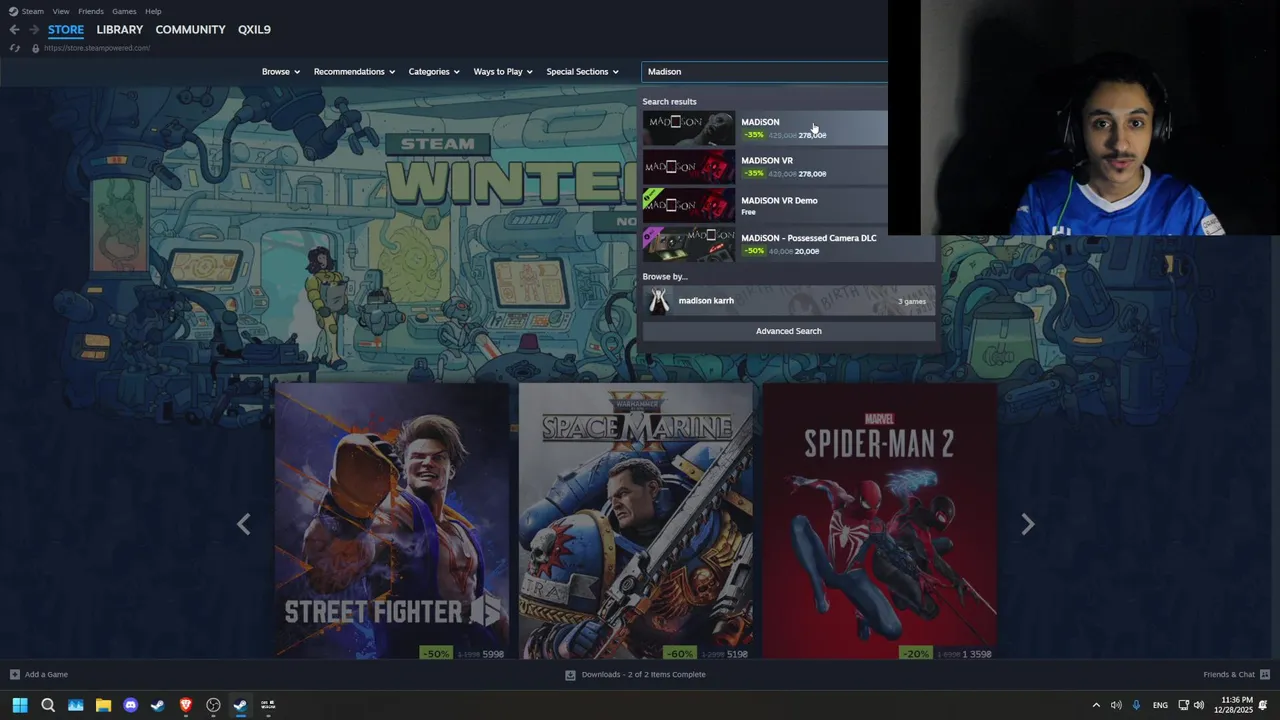Expand the Categories dropdown
1280x720 pixels.
point(434,72)
